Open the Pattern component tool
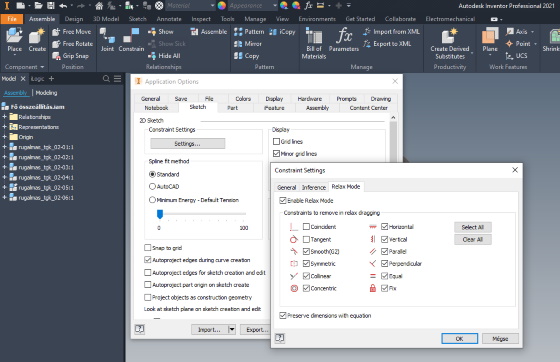The width and height of the screenshot is (560, 362). (249, 32)
